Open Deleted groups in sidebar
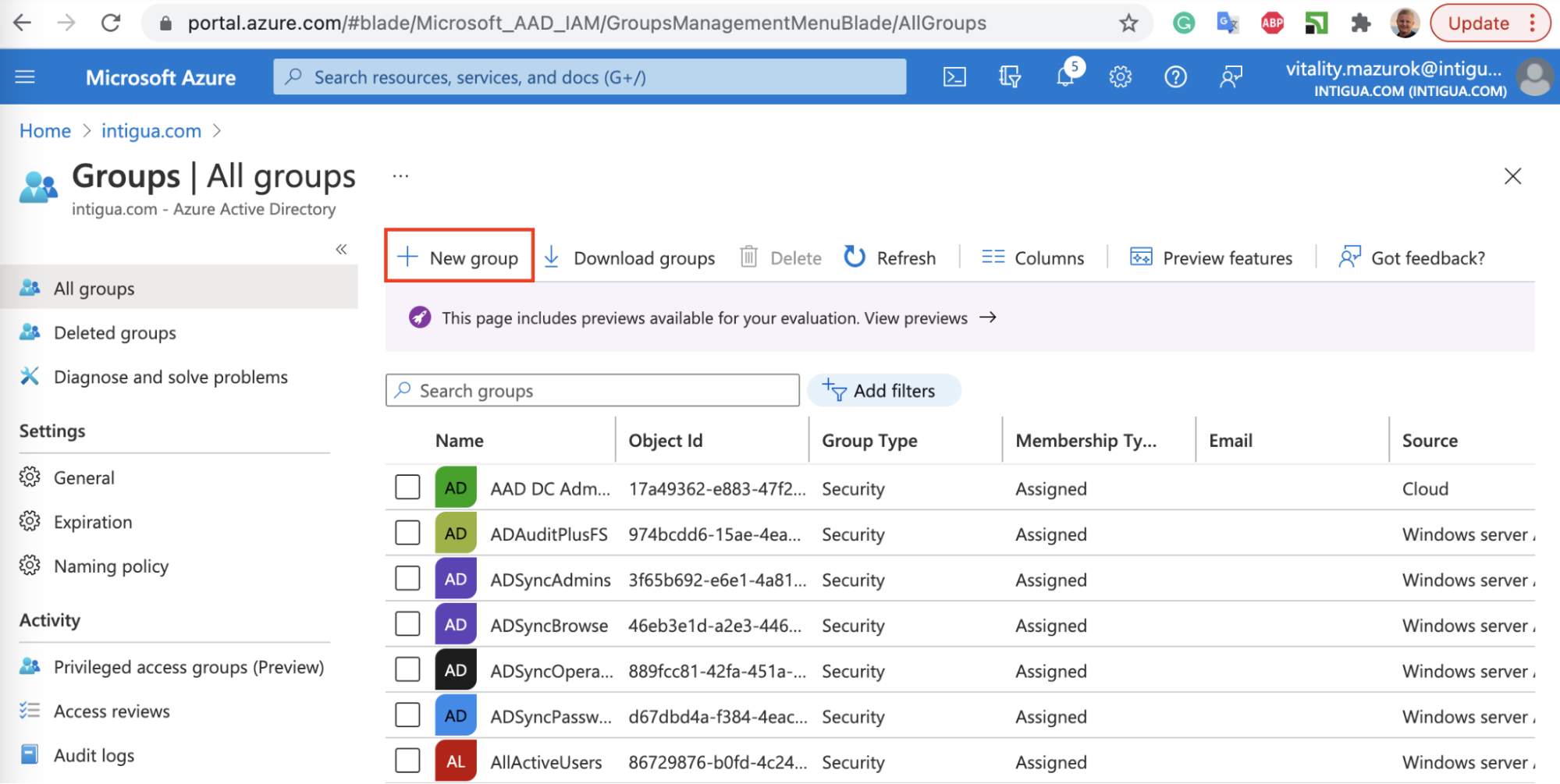1560x784 pixels. tap(115, 333)
